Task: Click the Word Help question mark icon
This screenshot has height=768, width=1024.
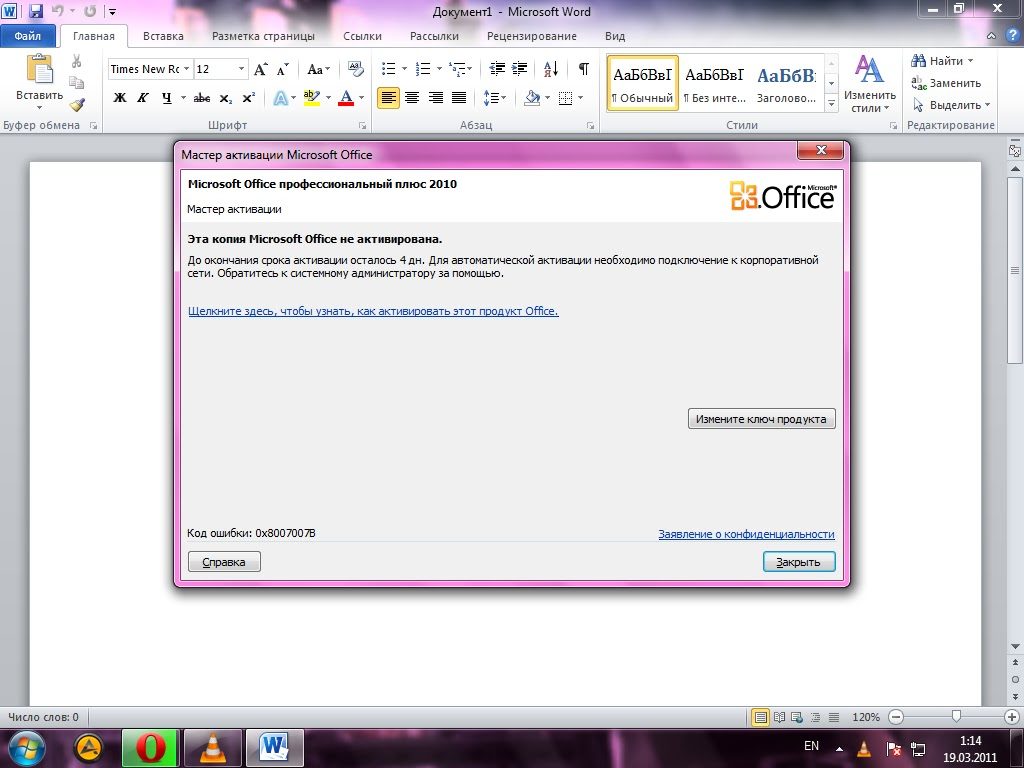Action: click(1013, 36)
